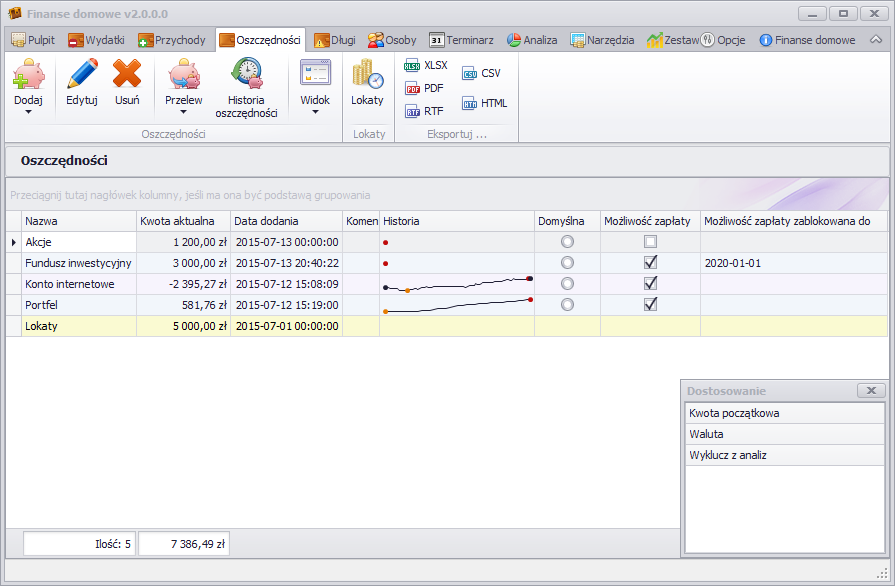Export the table to CSV

click(481, 73)
